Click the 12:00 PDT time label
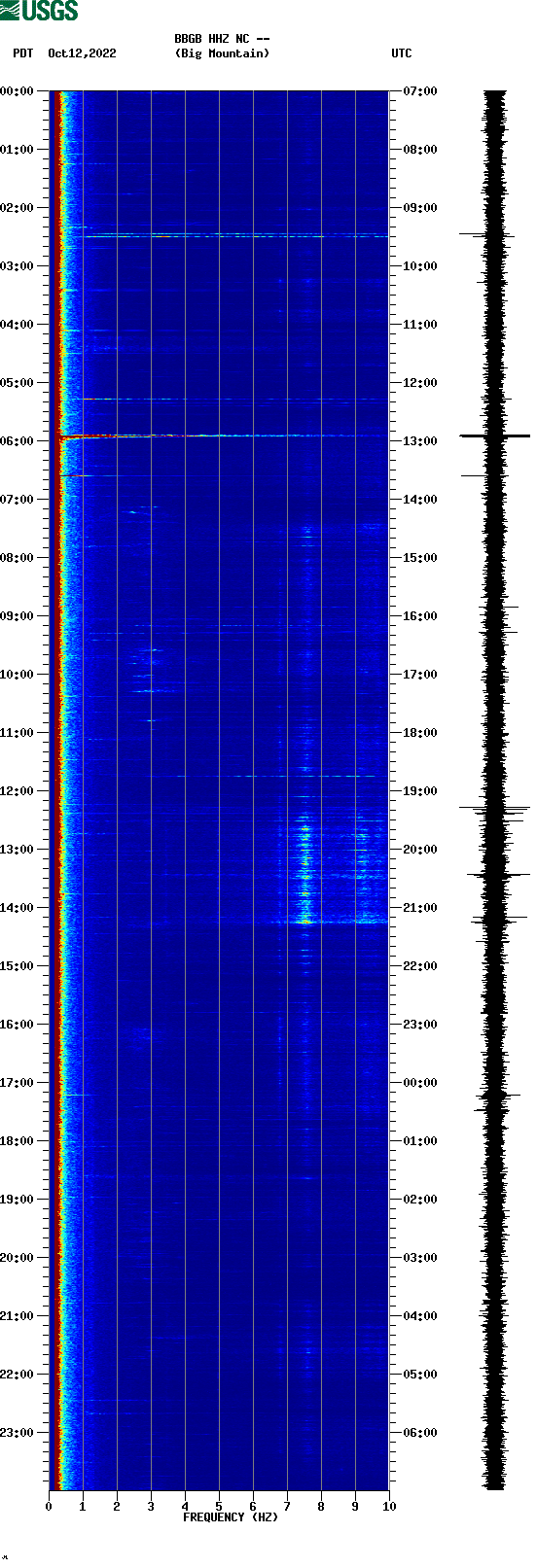537x1568 pixels. tap(17, 791)
